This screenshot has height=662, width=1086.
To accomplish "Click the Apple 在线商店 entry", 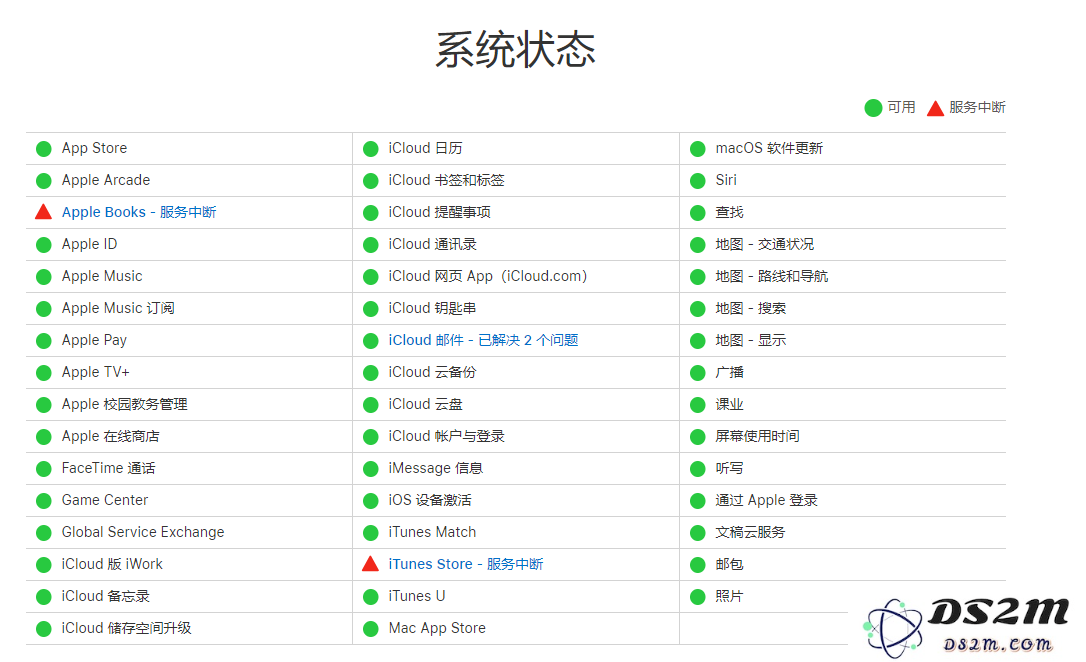I will [x=111, y=436].
